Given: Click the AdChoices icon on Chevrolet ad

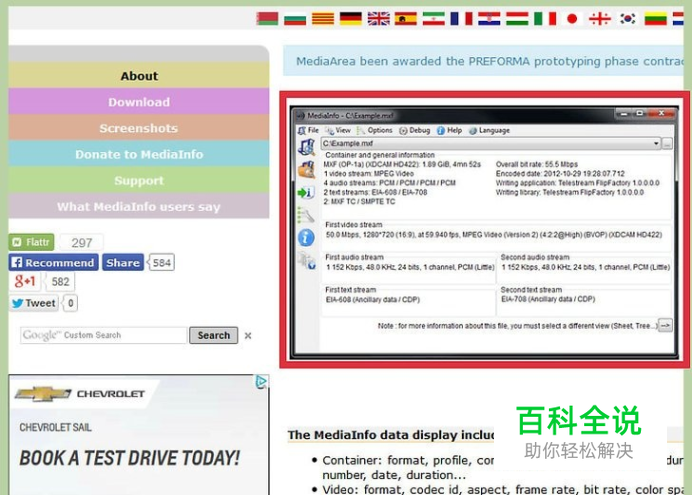Looking at the screenshot, I should click(x=261, y=382).
